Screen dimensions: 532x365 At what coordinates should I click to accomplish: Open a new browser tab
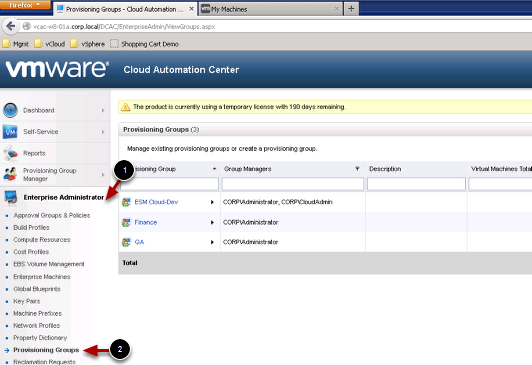351,9
